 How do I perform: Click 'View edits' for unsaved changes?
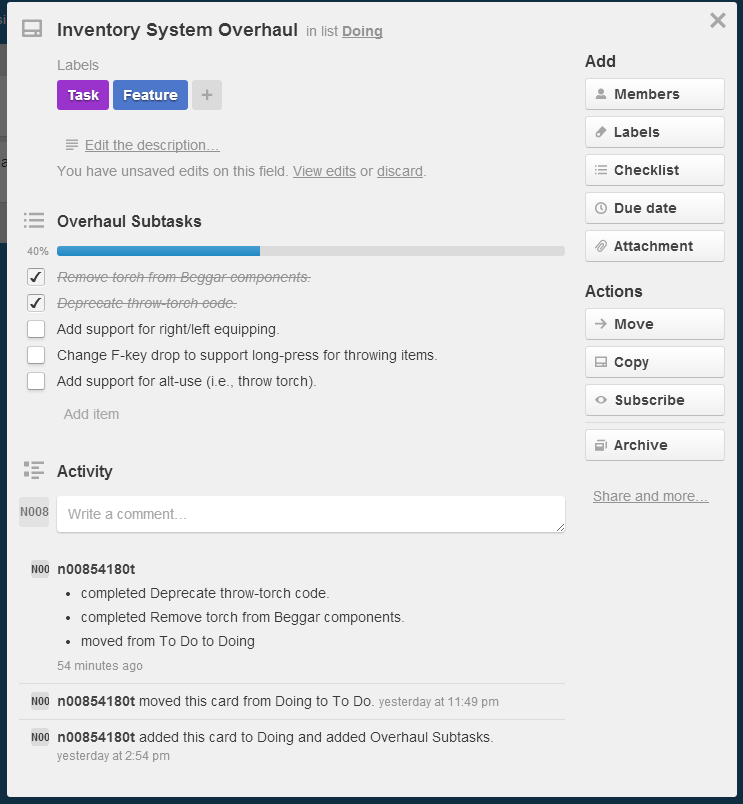click(x=324, y=171)
